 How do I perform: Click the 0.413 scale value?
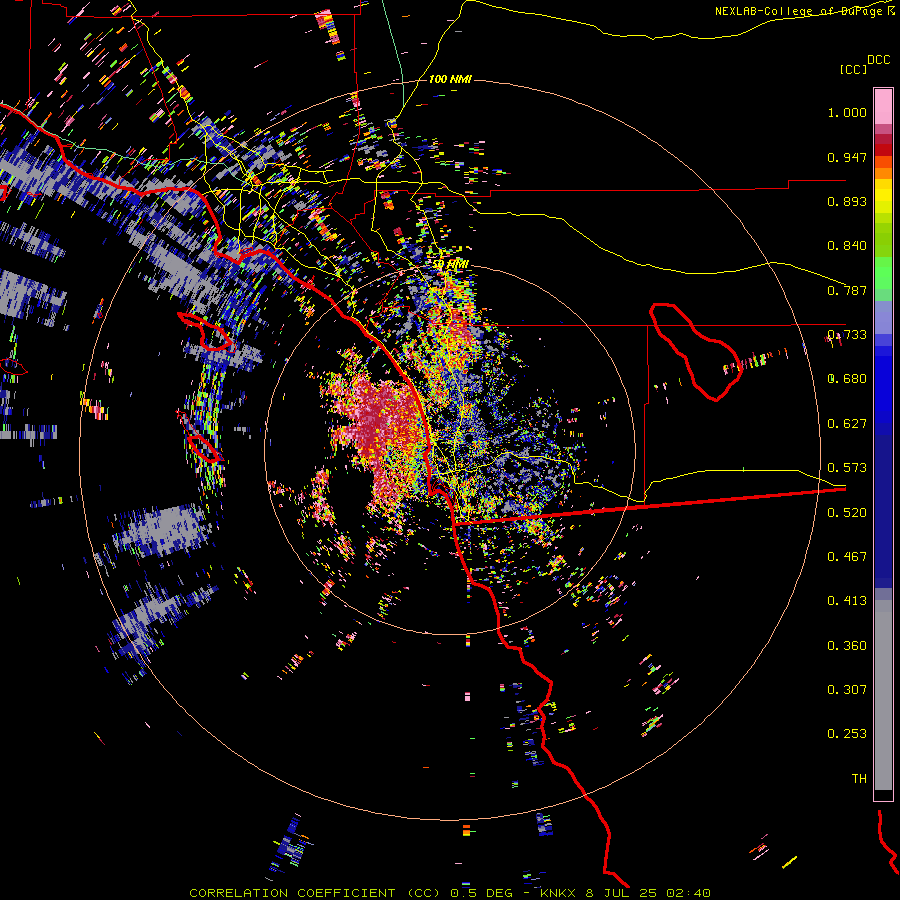pyautogui.click(x=847, y=601)
